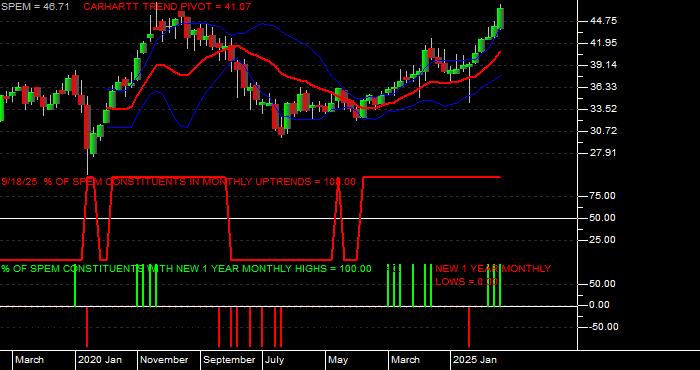Click the November date label

165,360
